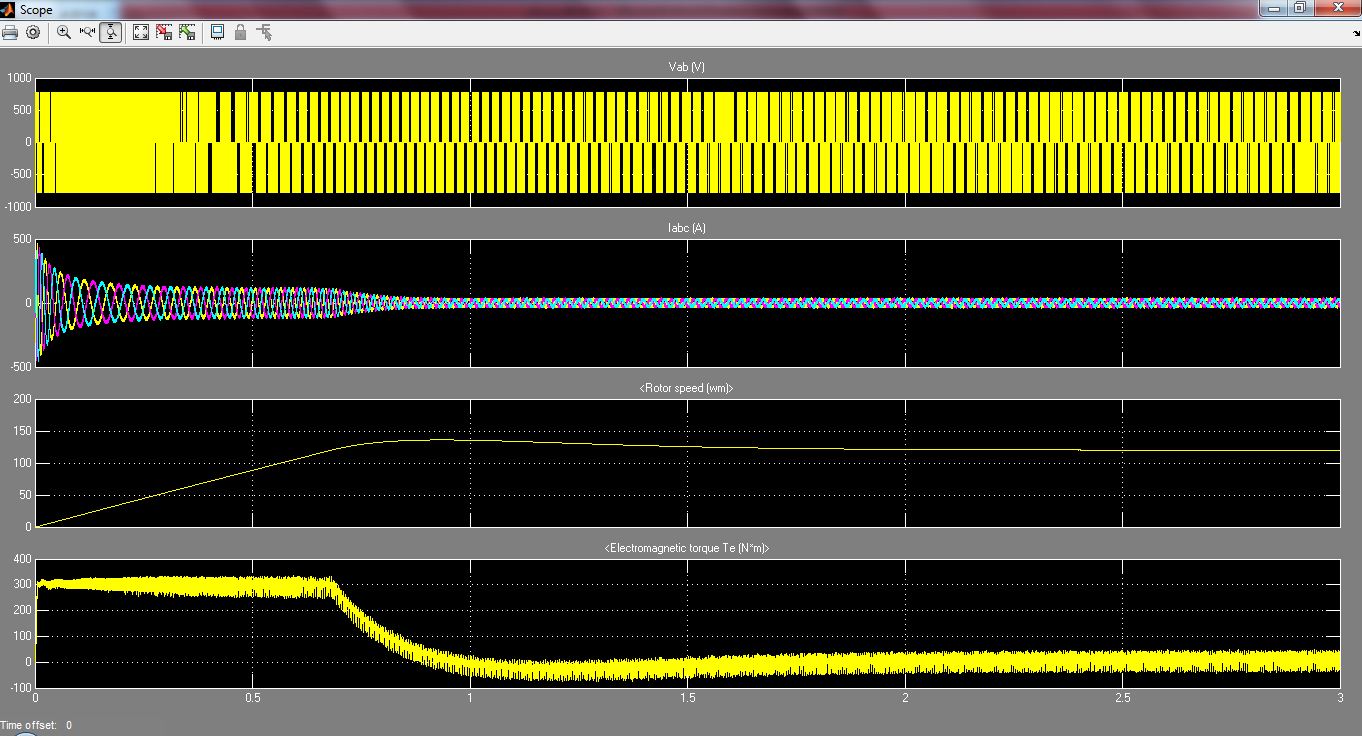Open the Signal selection tool
The height and width of the screenshot is (736, 1362).
click(x=264, y=32)
